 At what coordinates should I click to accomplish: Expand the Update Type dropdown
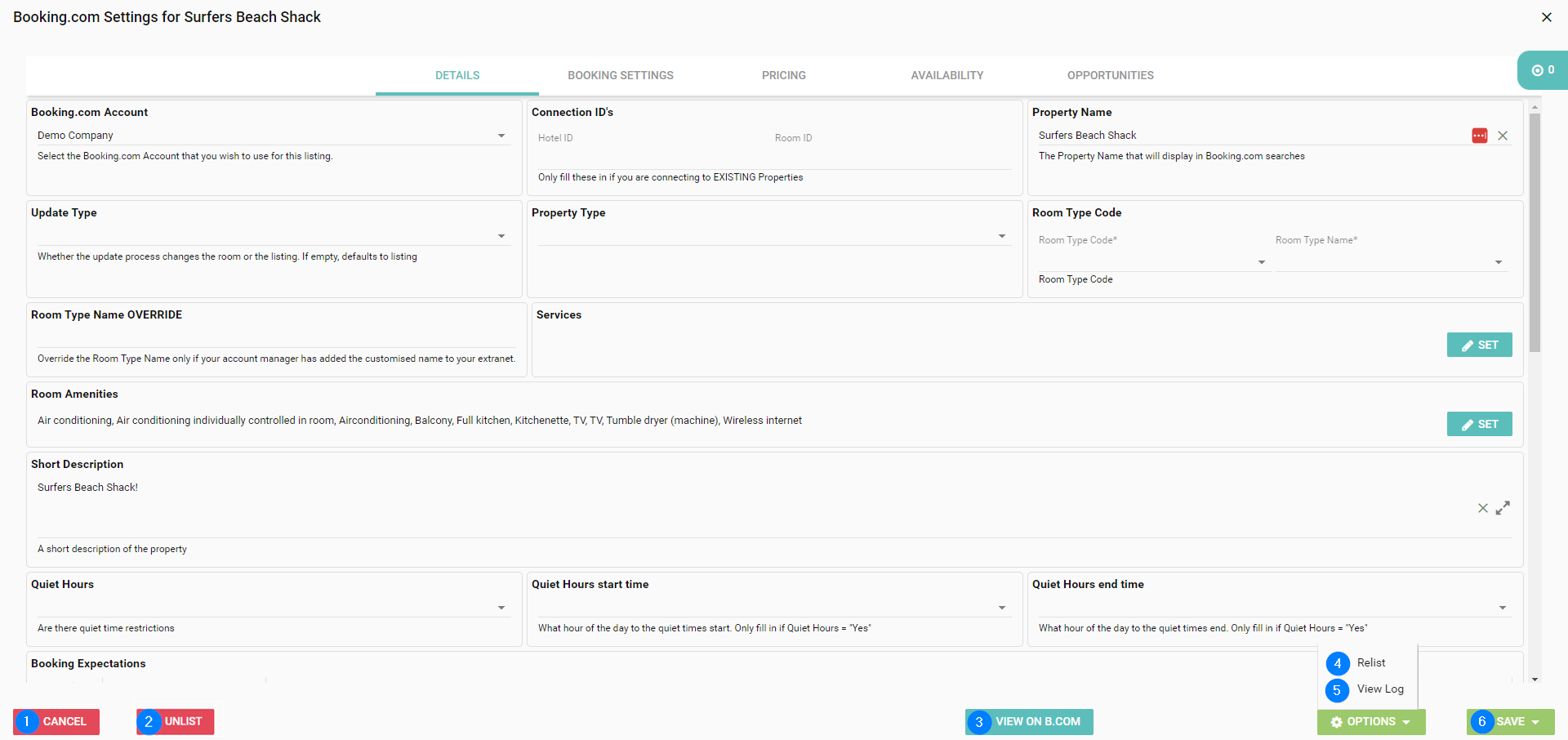point(501,236)
